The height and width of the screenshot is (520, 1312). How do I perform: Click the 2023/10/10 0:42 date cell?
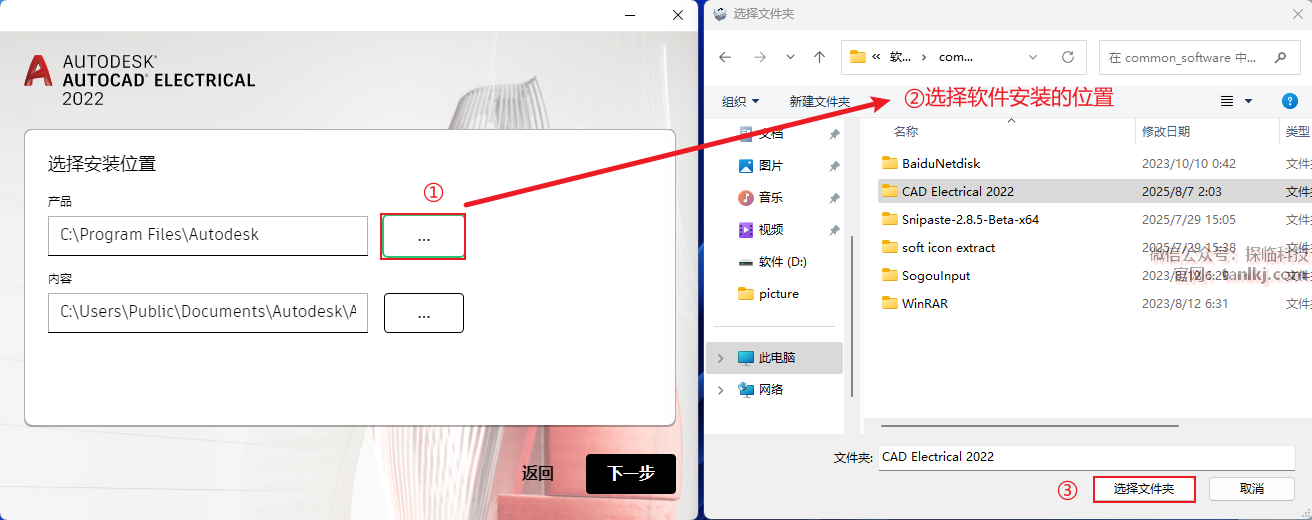[1189, 163]
